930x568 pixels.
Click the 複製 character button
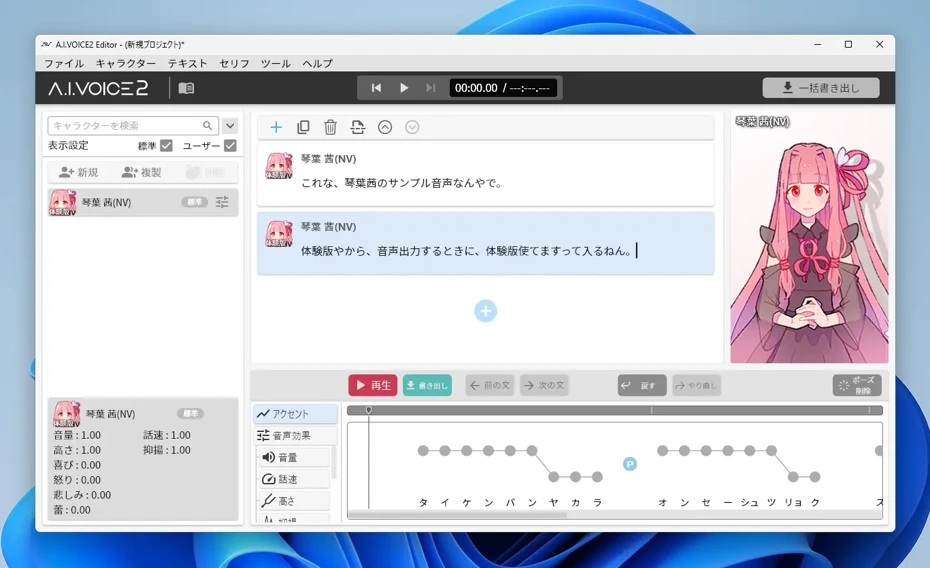pos(142,172)
